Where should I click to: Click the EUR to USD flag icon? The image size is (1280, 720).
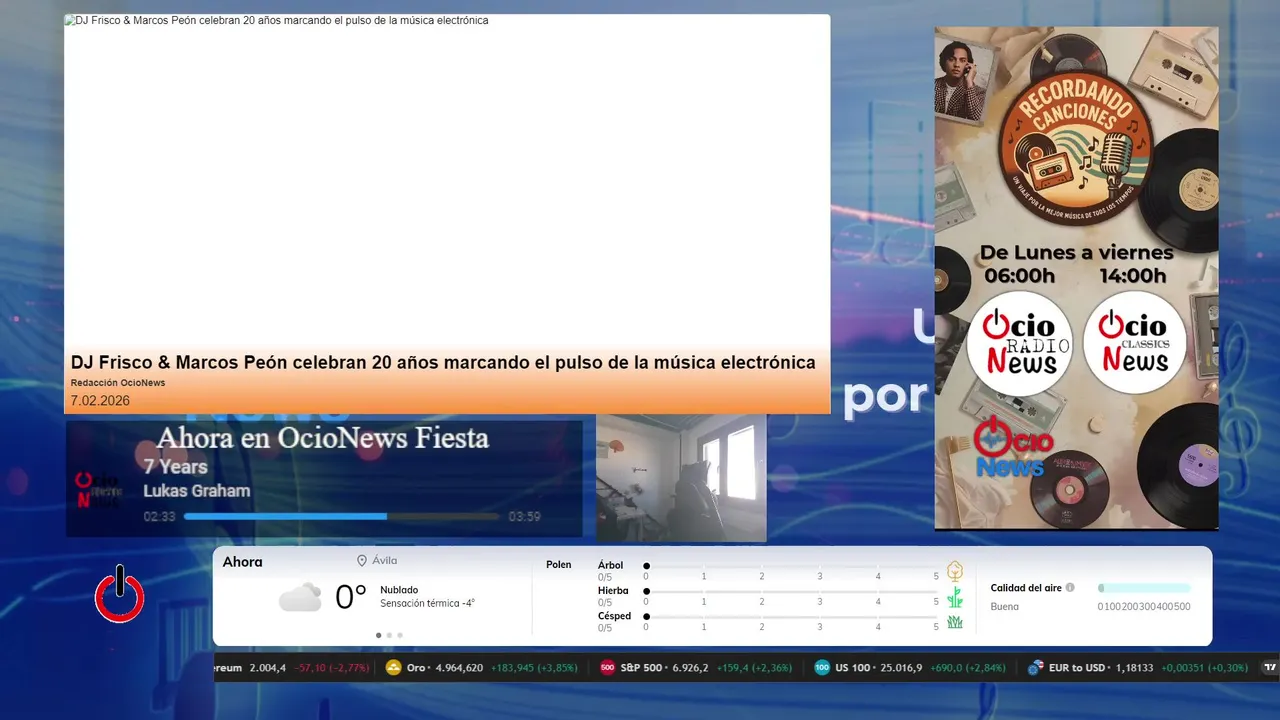(1036, 668)
